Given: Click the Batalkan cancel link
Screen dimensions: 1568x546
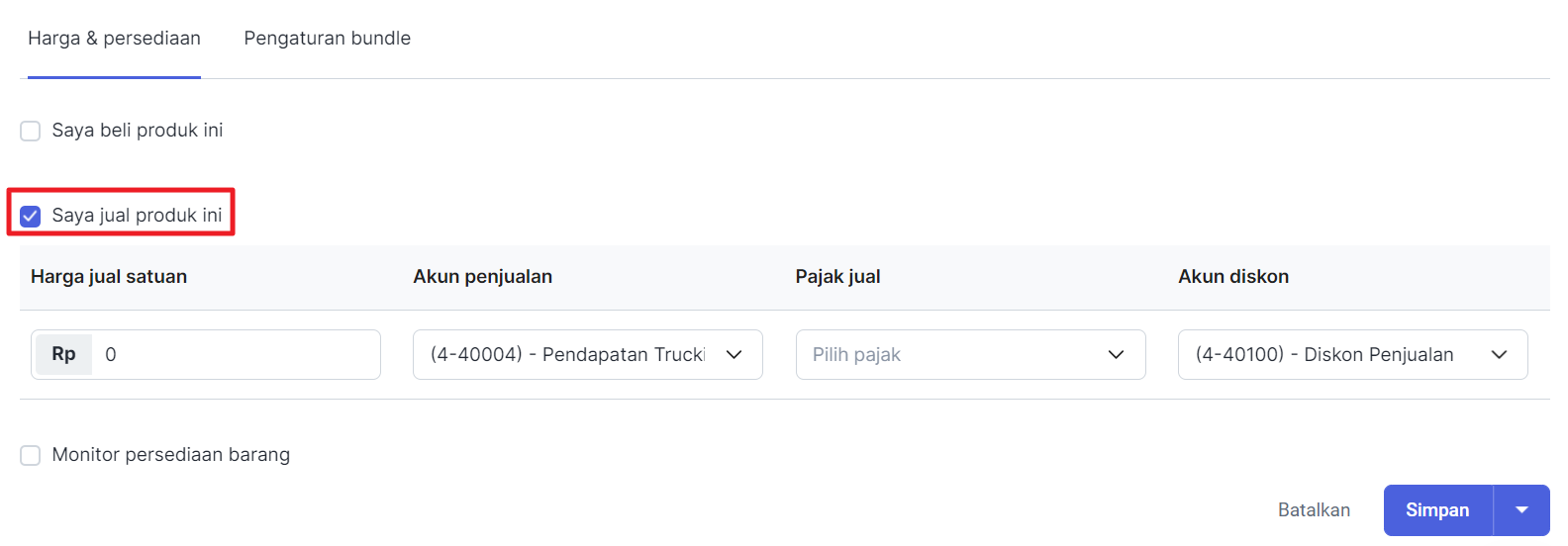Looking at the screenshot, I should click(x=1314, y=510).
